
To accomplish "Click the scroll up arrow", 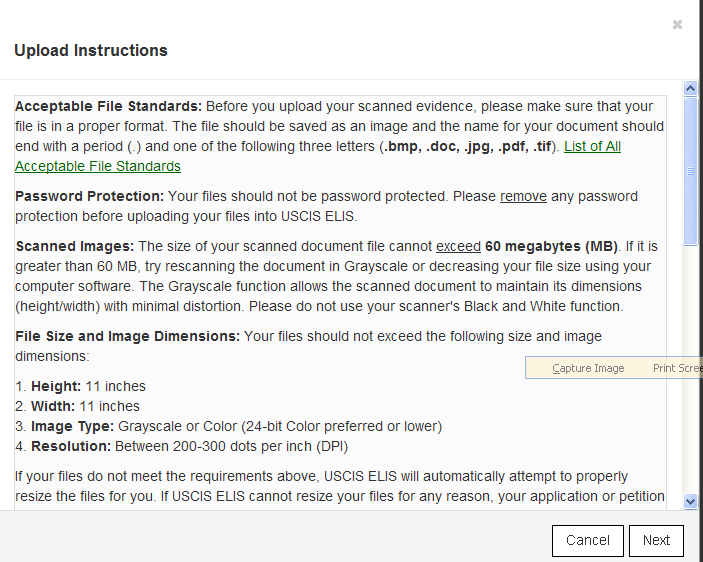I will tap(690, 89).
